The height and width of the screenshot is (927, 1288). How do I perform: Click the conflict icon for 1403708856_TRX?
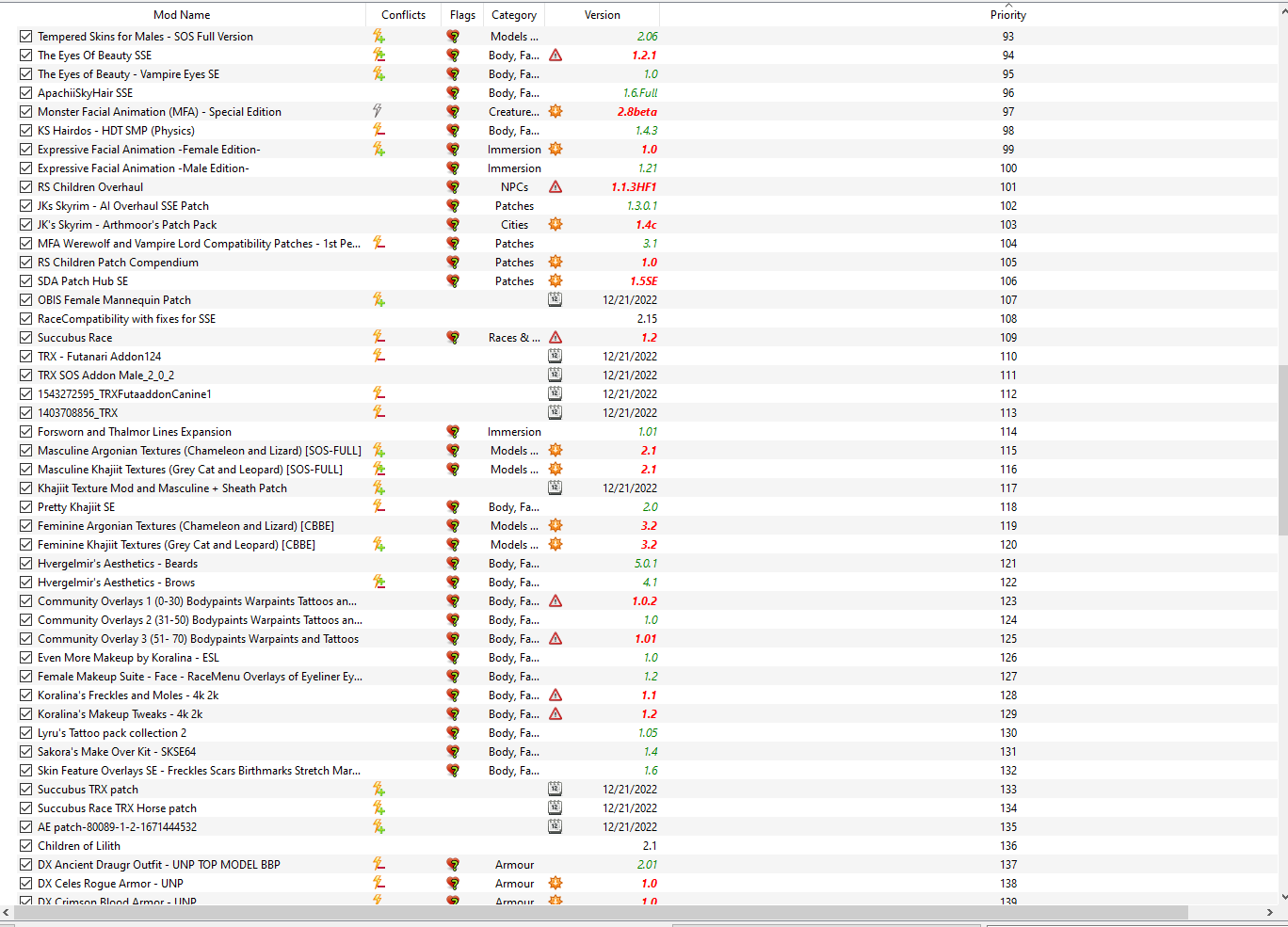coord(378,413)
